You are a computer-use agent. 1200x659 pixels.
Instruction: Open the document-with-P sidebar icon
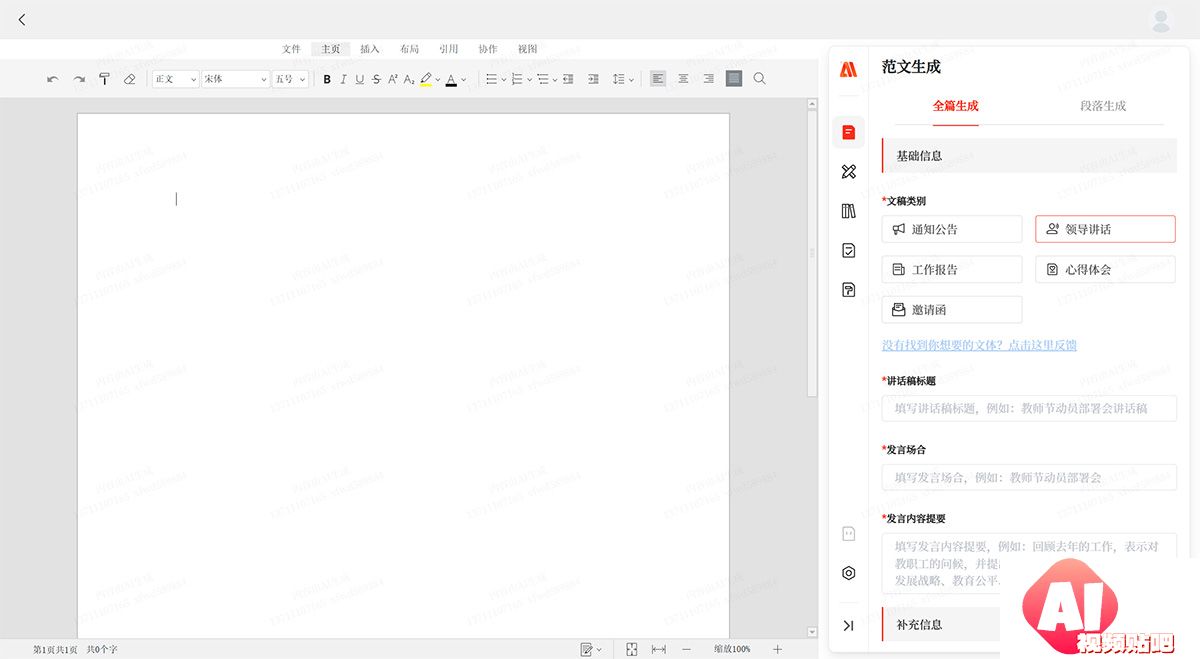(849, 290)
